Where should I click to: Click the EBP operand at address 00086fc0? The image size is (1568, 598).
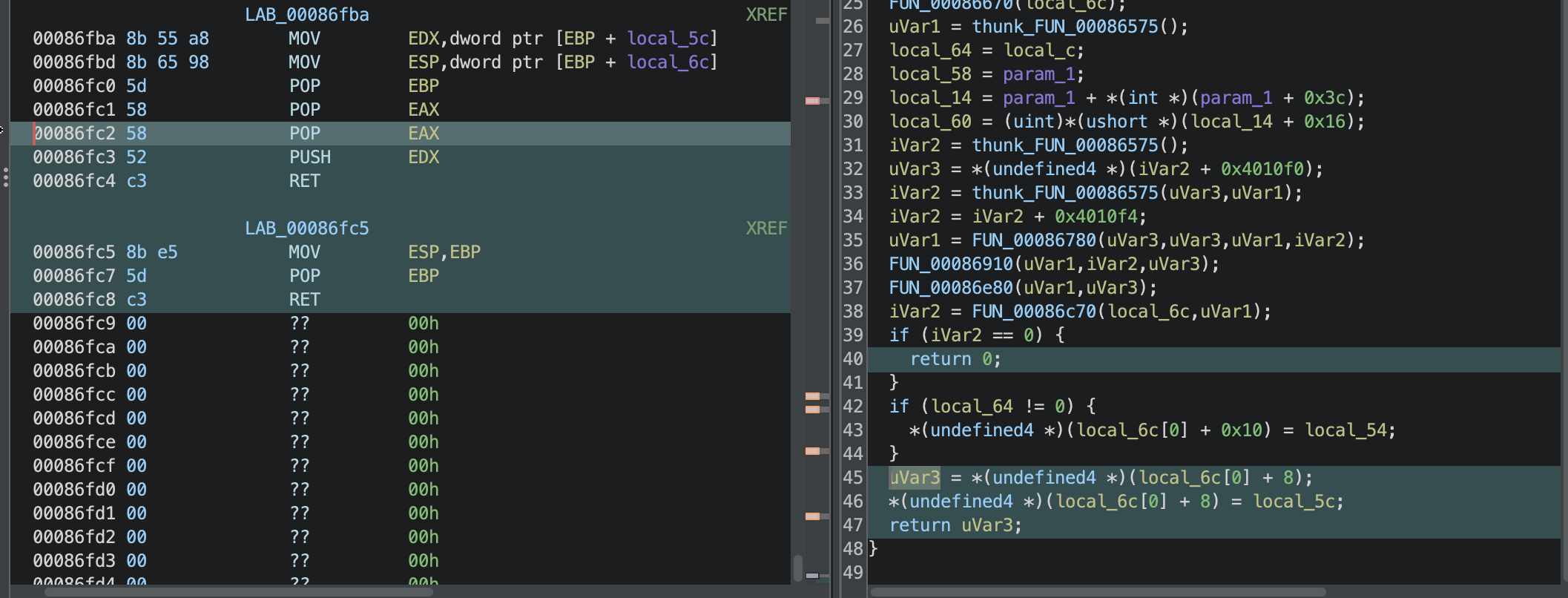(424, 86)
